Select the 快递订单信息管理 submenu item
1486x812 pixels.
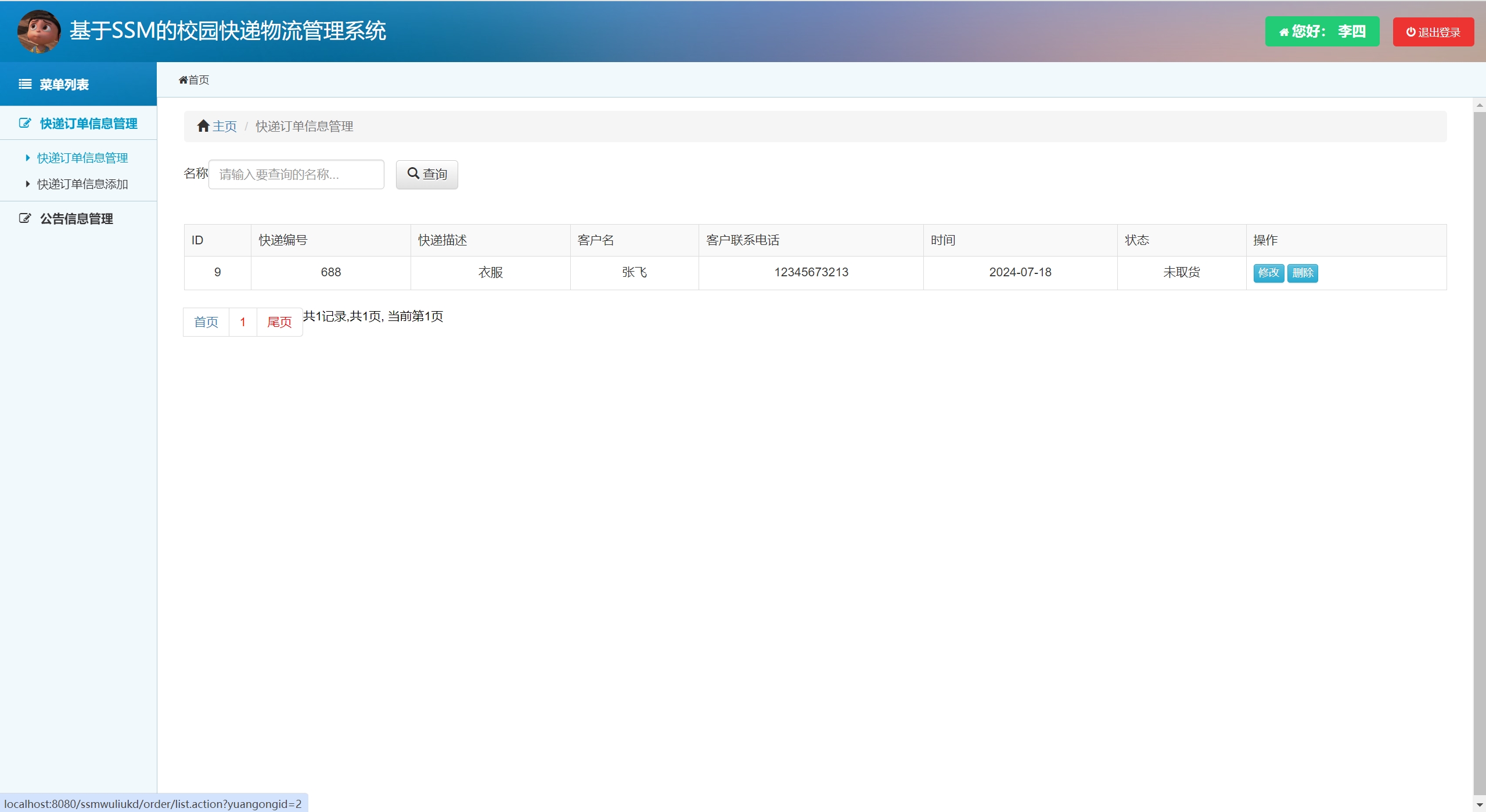82,158
